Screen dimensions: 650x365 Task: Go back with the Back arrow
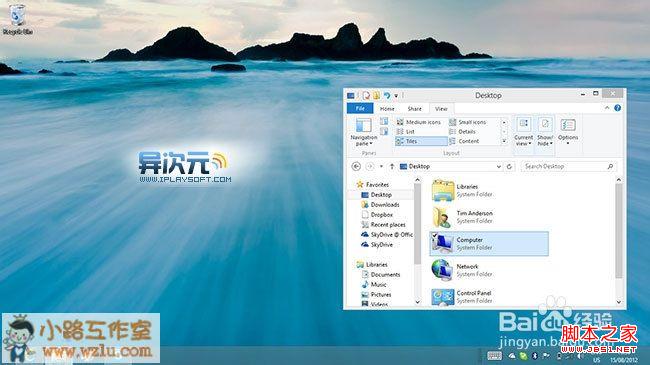tap(356, 166)
